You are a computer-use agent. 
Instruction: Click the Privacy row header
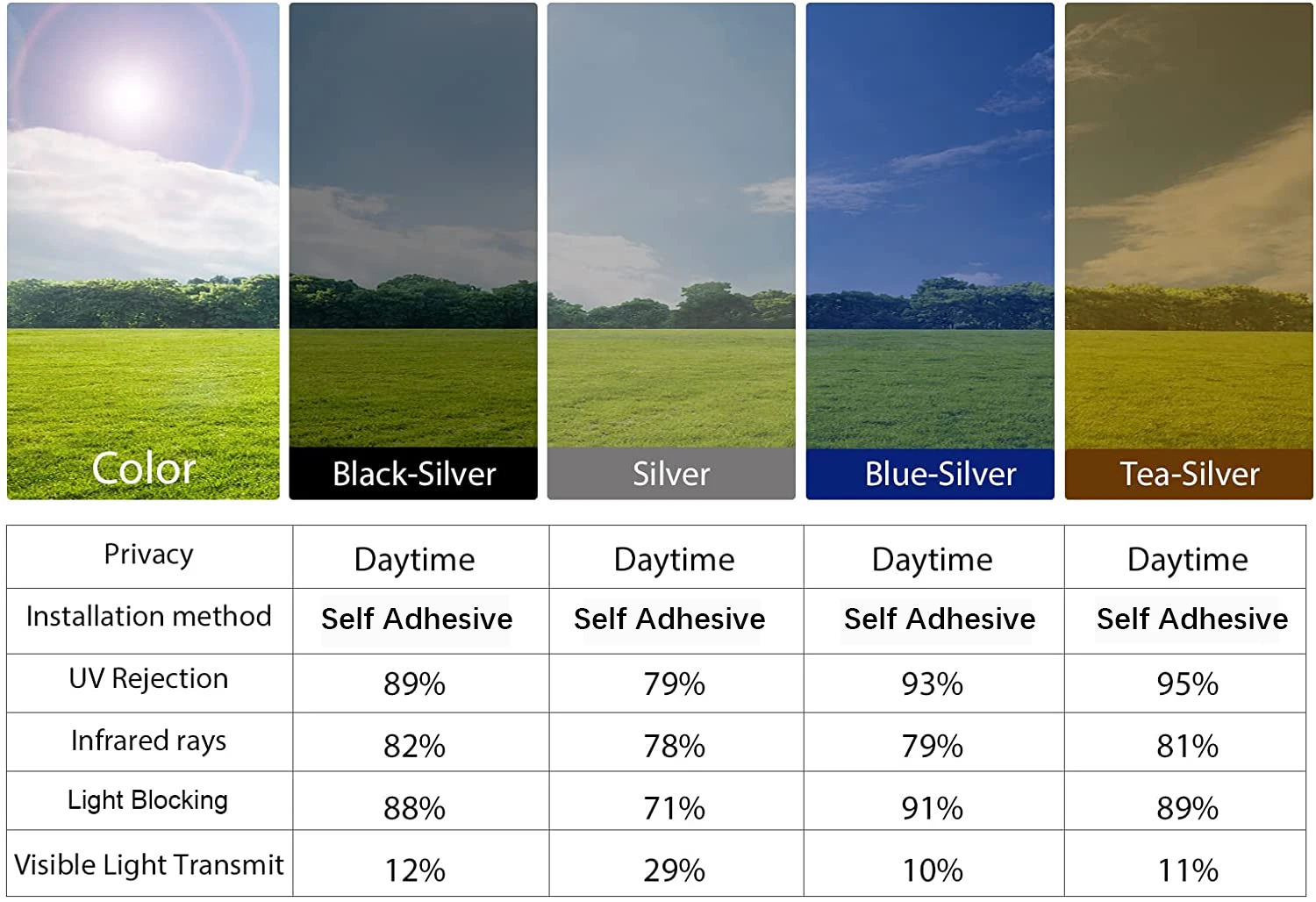point(148,555)
